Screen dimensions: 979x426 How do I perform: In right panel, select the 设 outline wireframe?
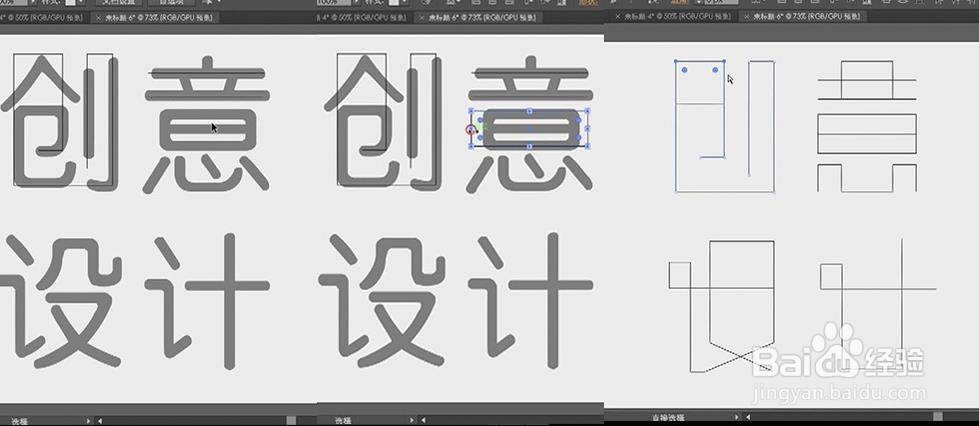pos(721,306)
